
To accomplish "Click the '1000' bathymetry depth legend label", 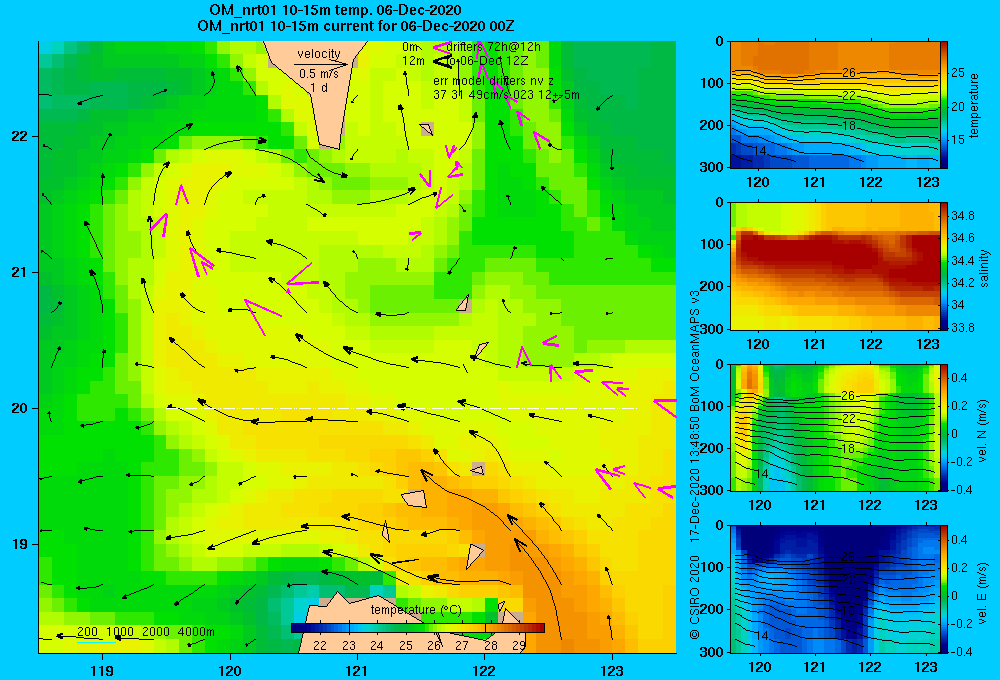I will point(120,632).
